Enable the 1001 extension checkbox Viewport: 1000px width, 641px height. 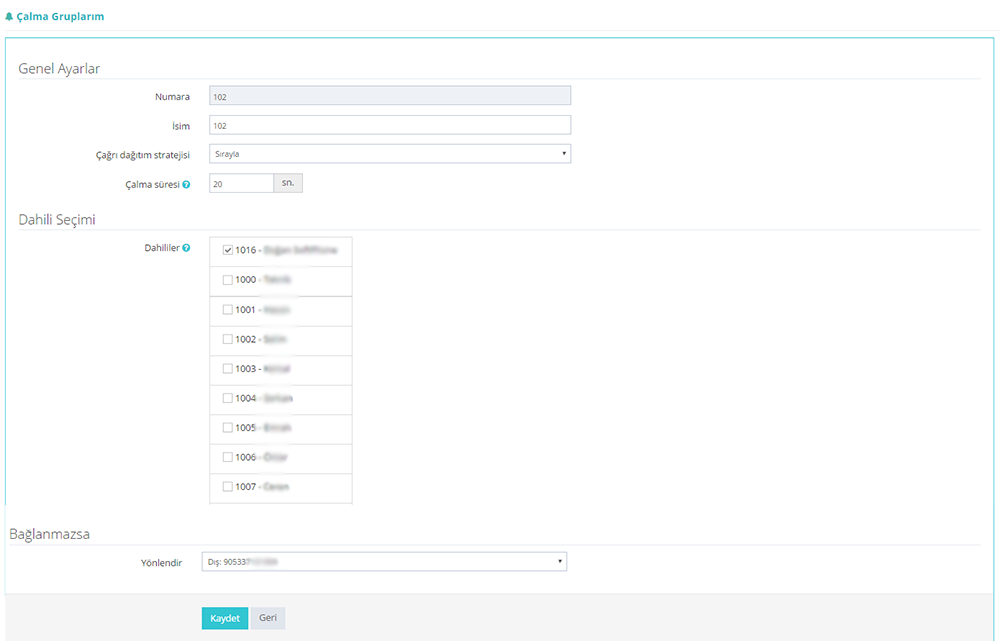(x=228, y=310)
